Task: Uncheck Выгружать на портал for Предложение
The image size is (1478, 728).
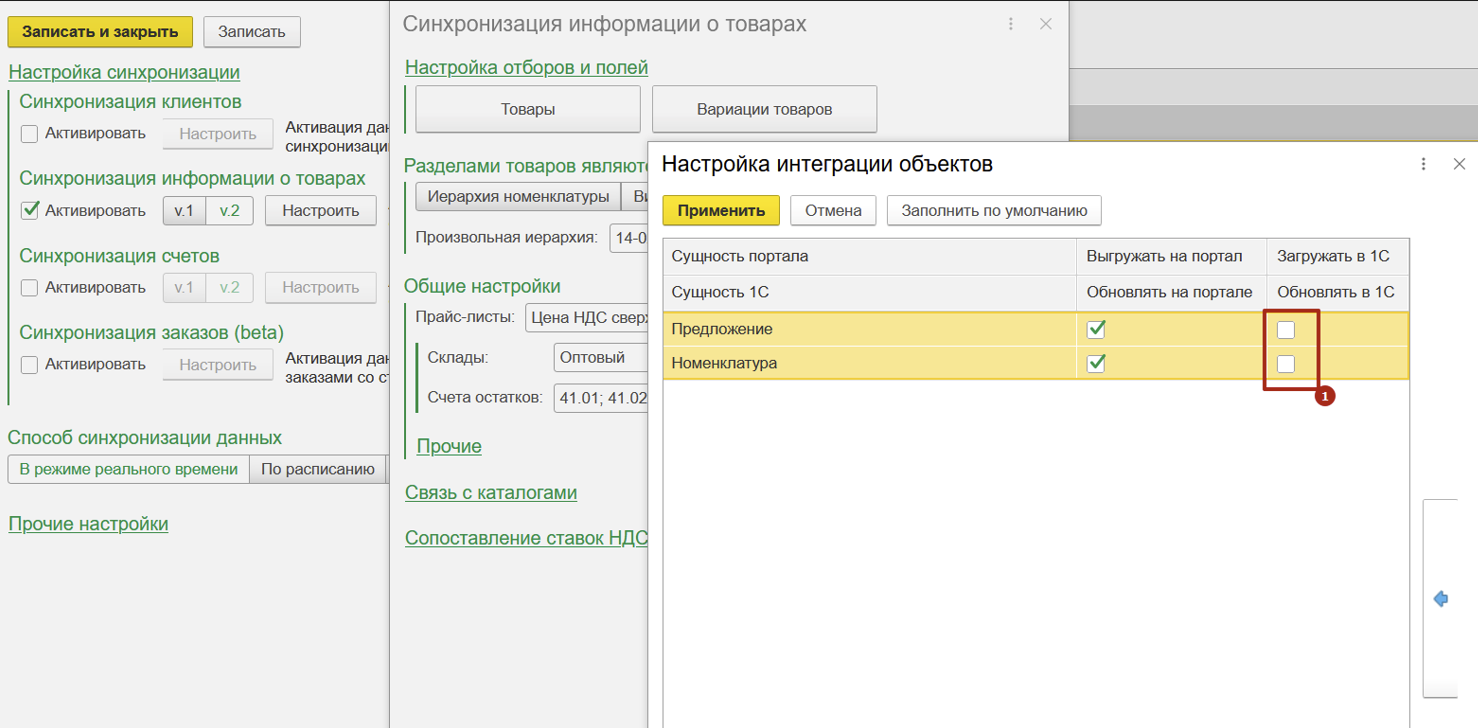Action: (1096, 329)
